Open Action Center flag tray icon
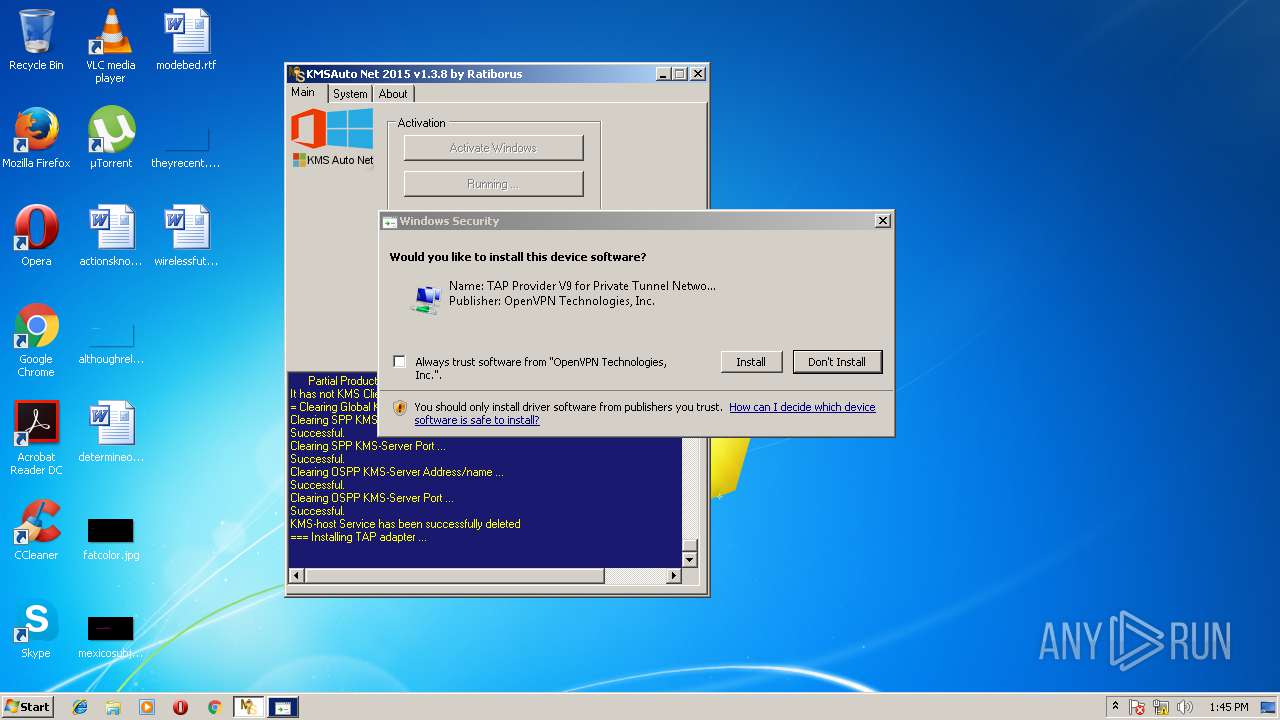The height and width of the screenshot is (720, 1280). [1138, 707]
